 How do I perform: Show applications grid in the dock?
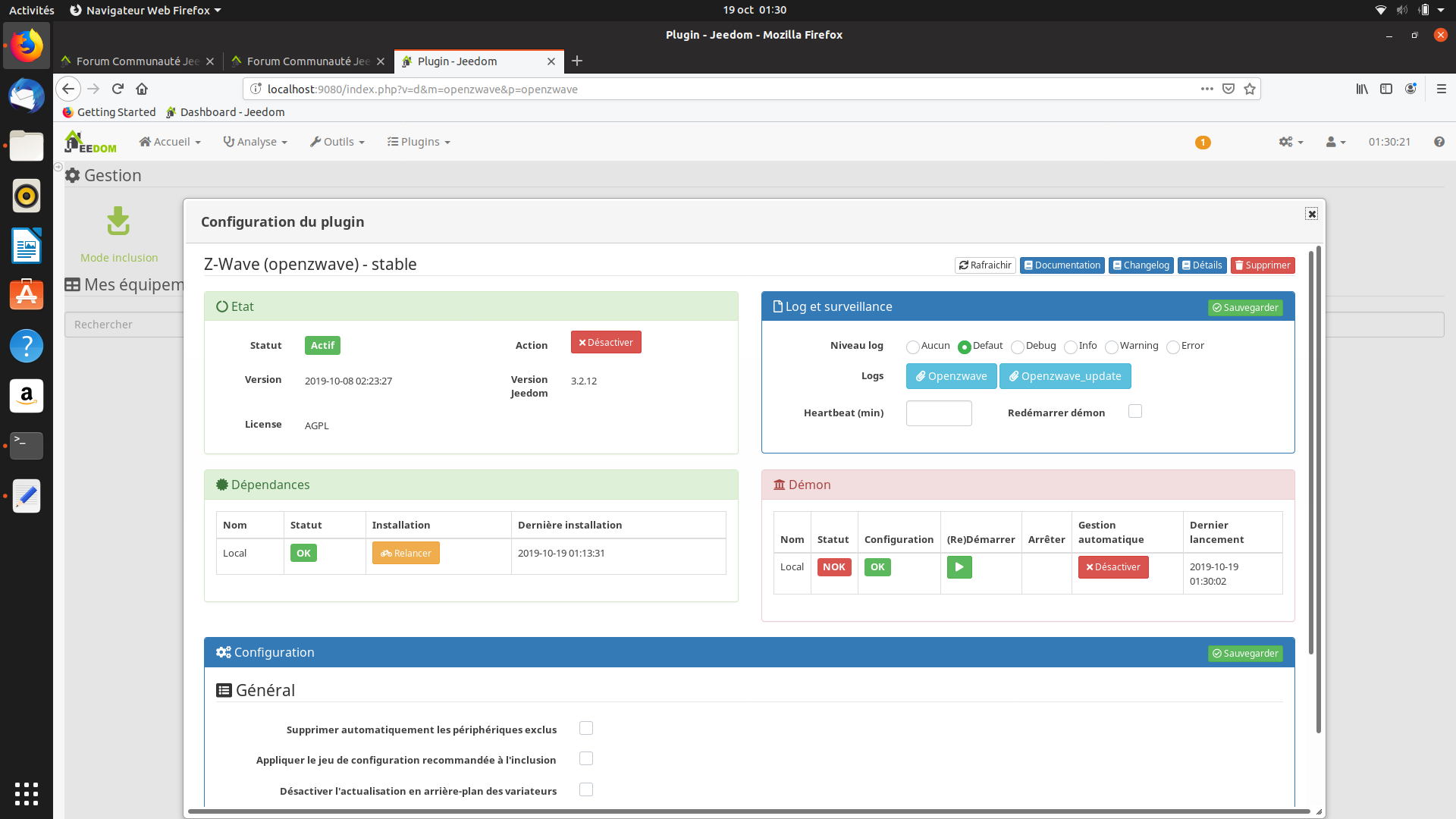pos(27,793)
